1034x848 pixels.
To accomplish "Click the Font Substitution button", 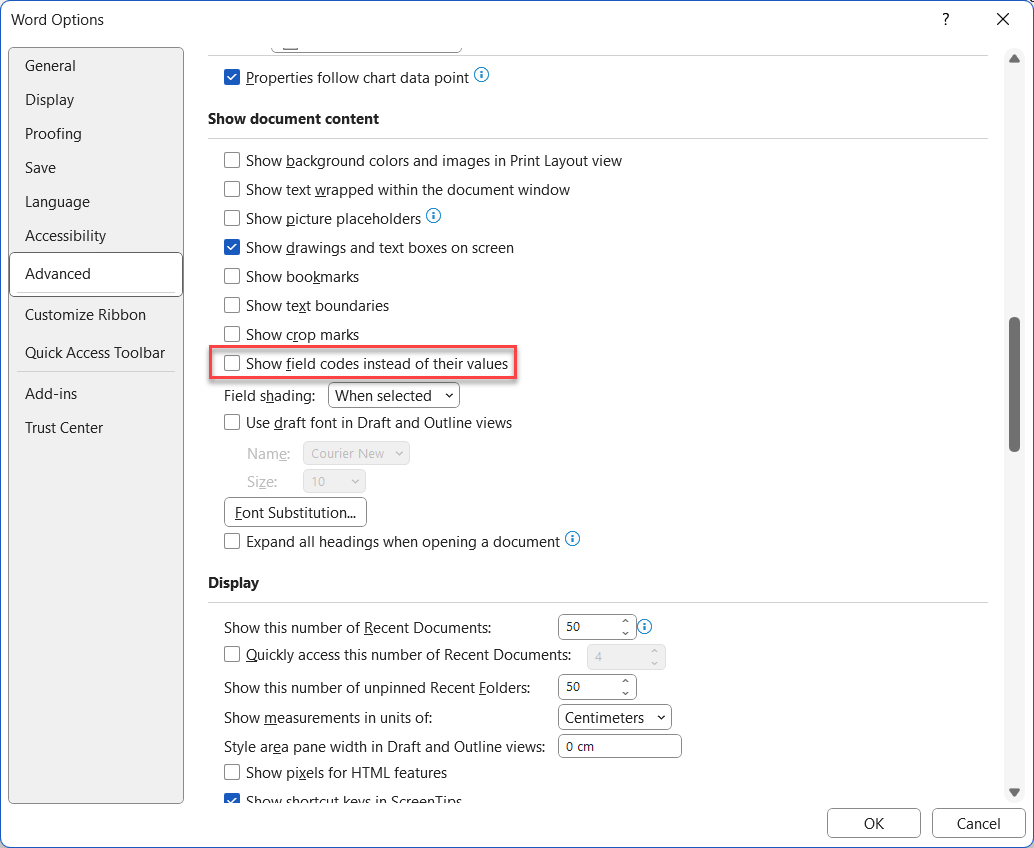I will 295,512.
